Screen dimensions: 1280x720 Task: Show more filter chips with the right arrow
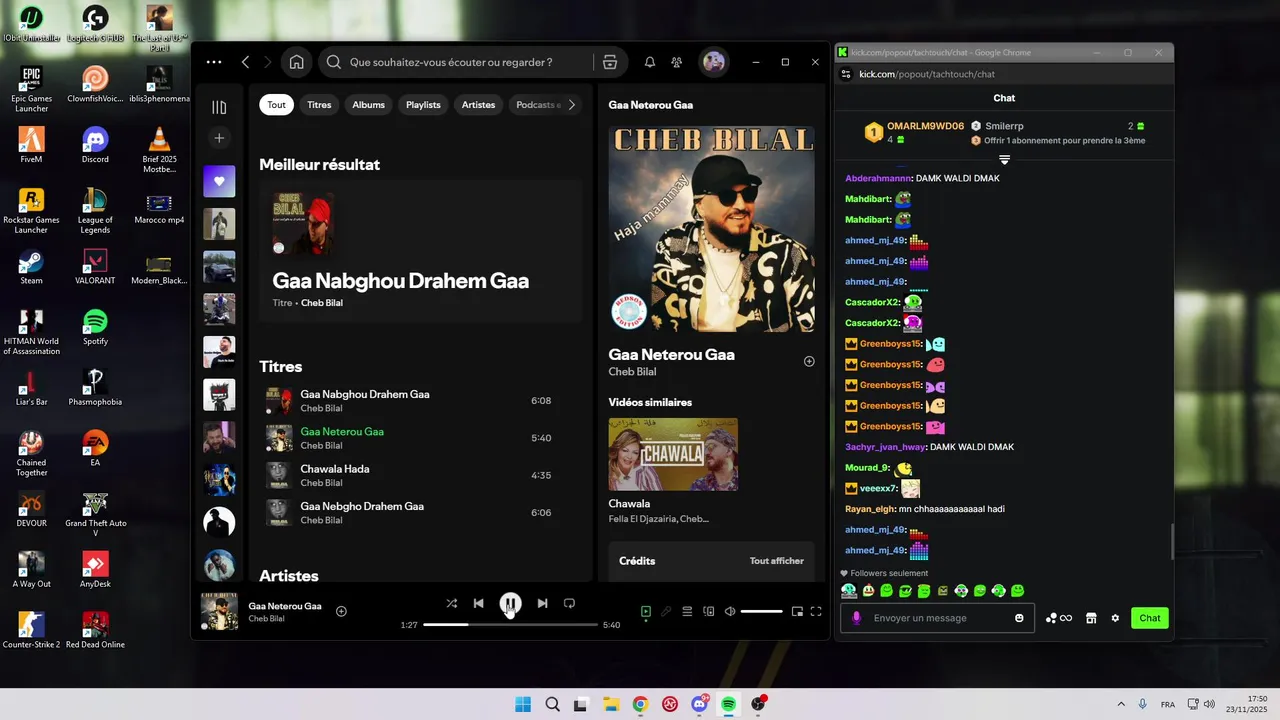pyautogui.click(x=572, y=104)
